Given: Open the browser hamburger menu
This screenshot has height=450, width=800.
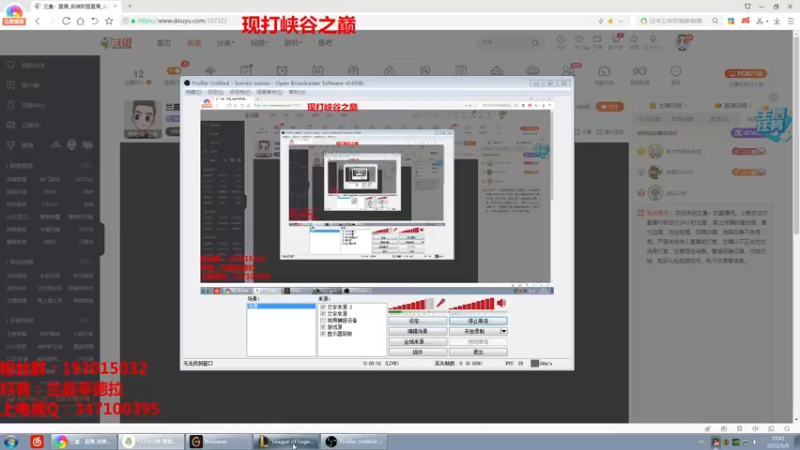Looking at the screenshot, I should coord(791,21).
